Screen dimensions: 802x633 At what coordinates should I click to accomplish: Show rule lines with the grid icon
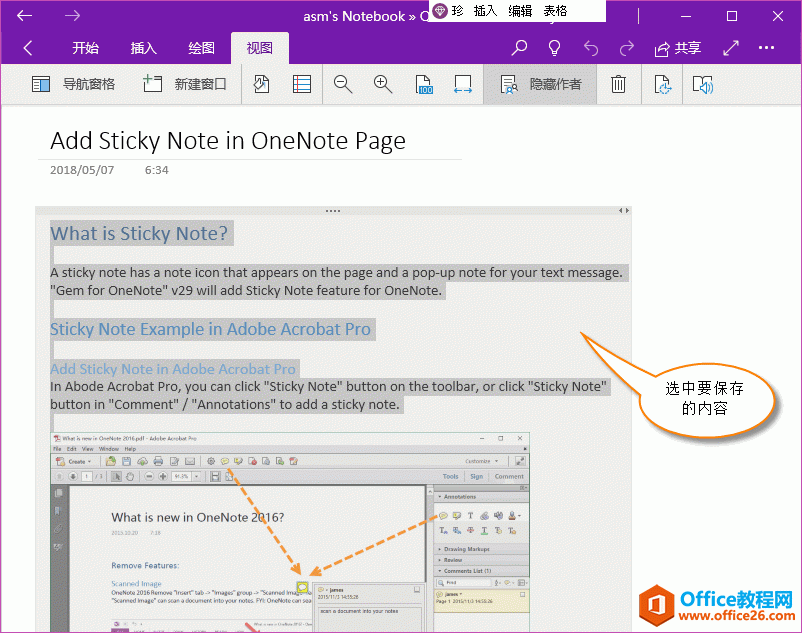coord(301,84)
